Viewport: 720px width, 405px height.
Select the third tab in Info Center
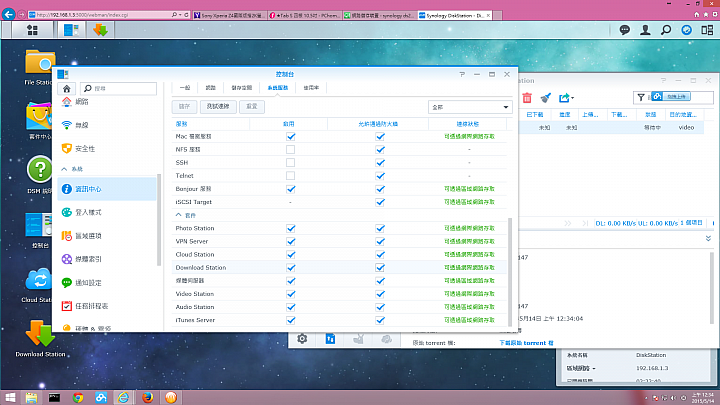[242, 88]
